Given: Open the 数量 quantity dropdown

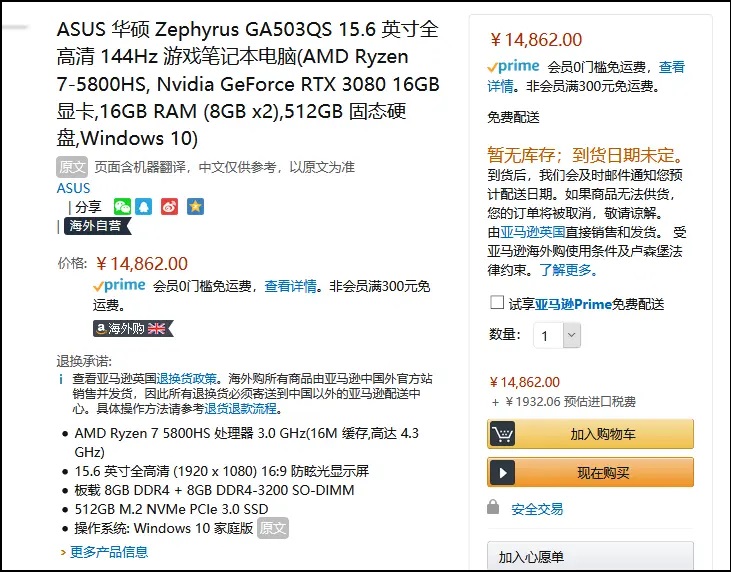Looking at the screenshot, I should (557, 335).
